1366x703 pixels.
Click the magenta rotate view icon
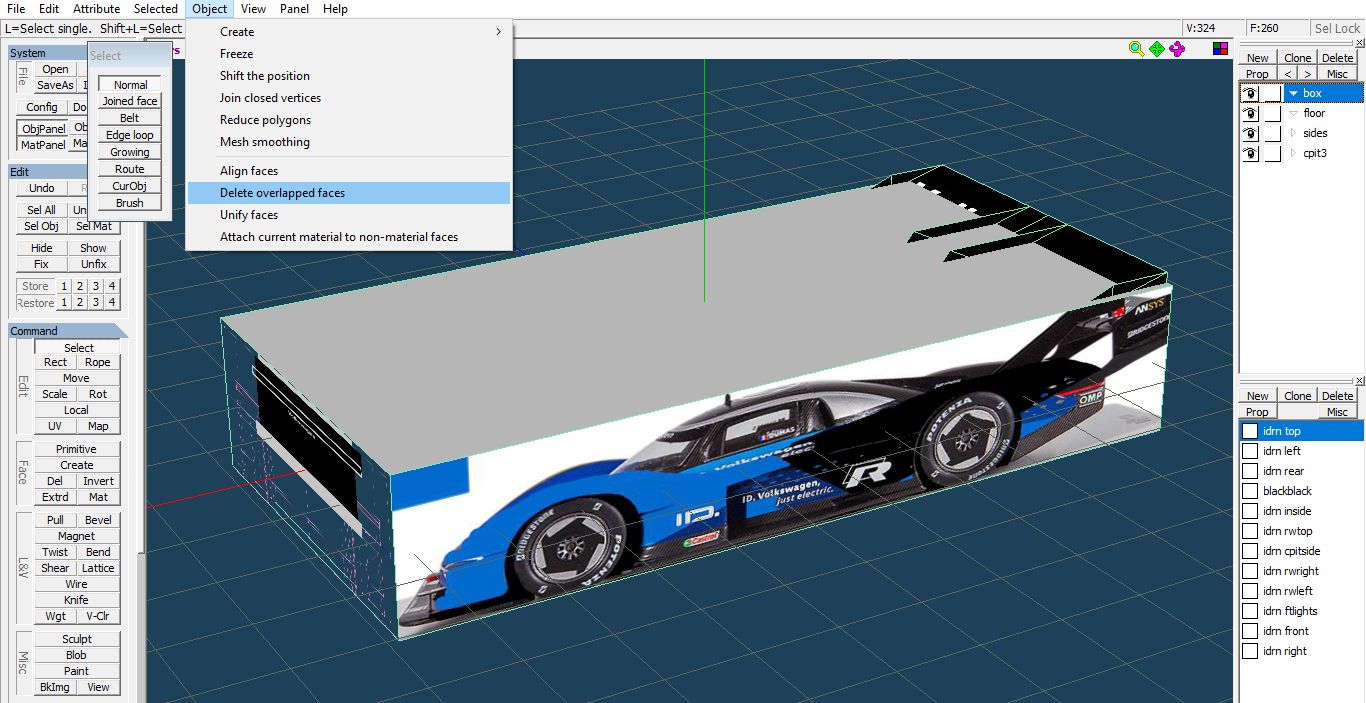pos(1177,48)
